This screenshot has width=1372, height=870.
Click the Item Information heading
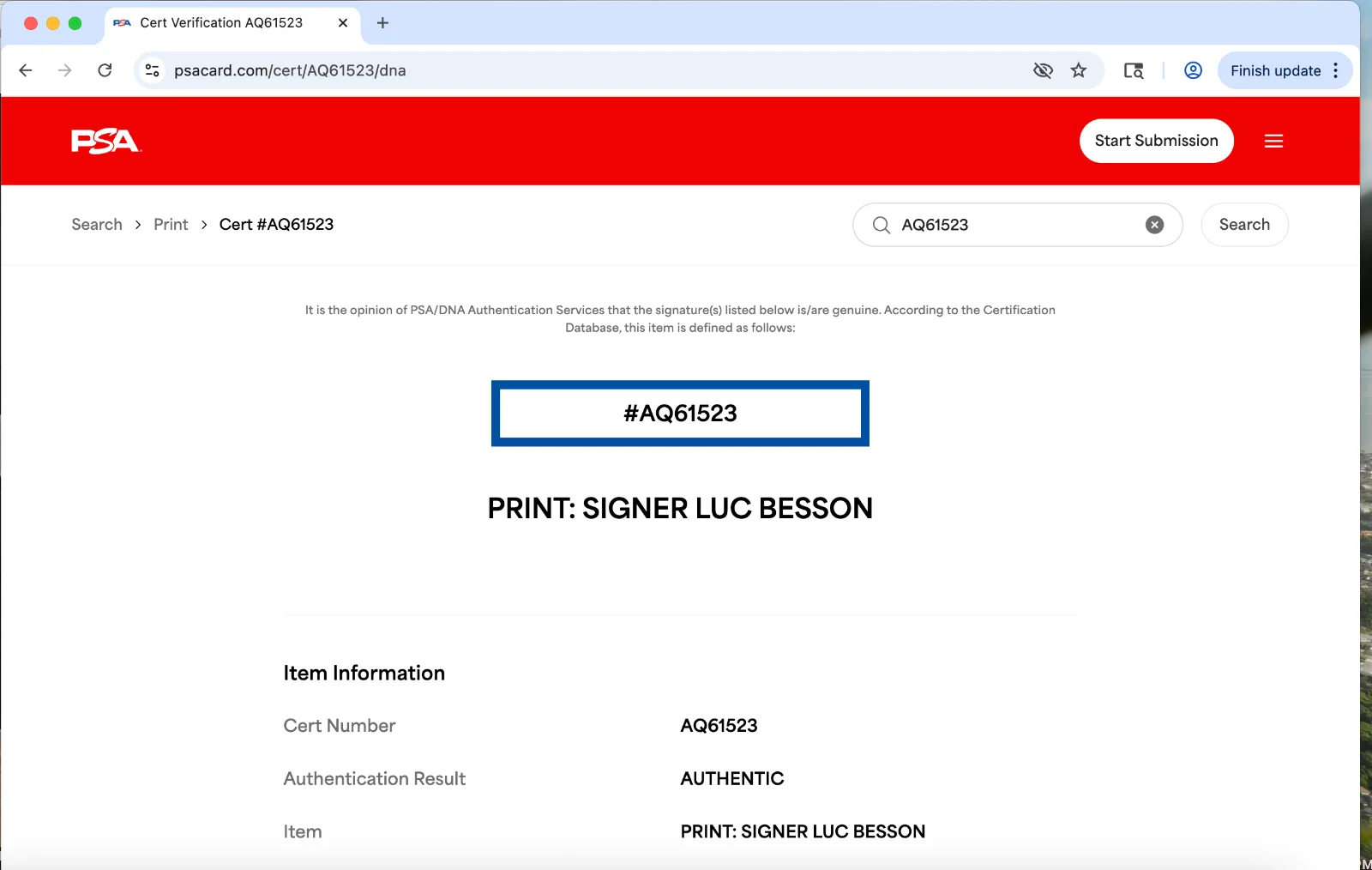364,674
